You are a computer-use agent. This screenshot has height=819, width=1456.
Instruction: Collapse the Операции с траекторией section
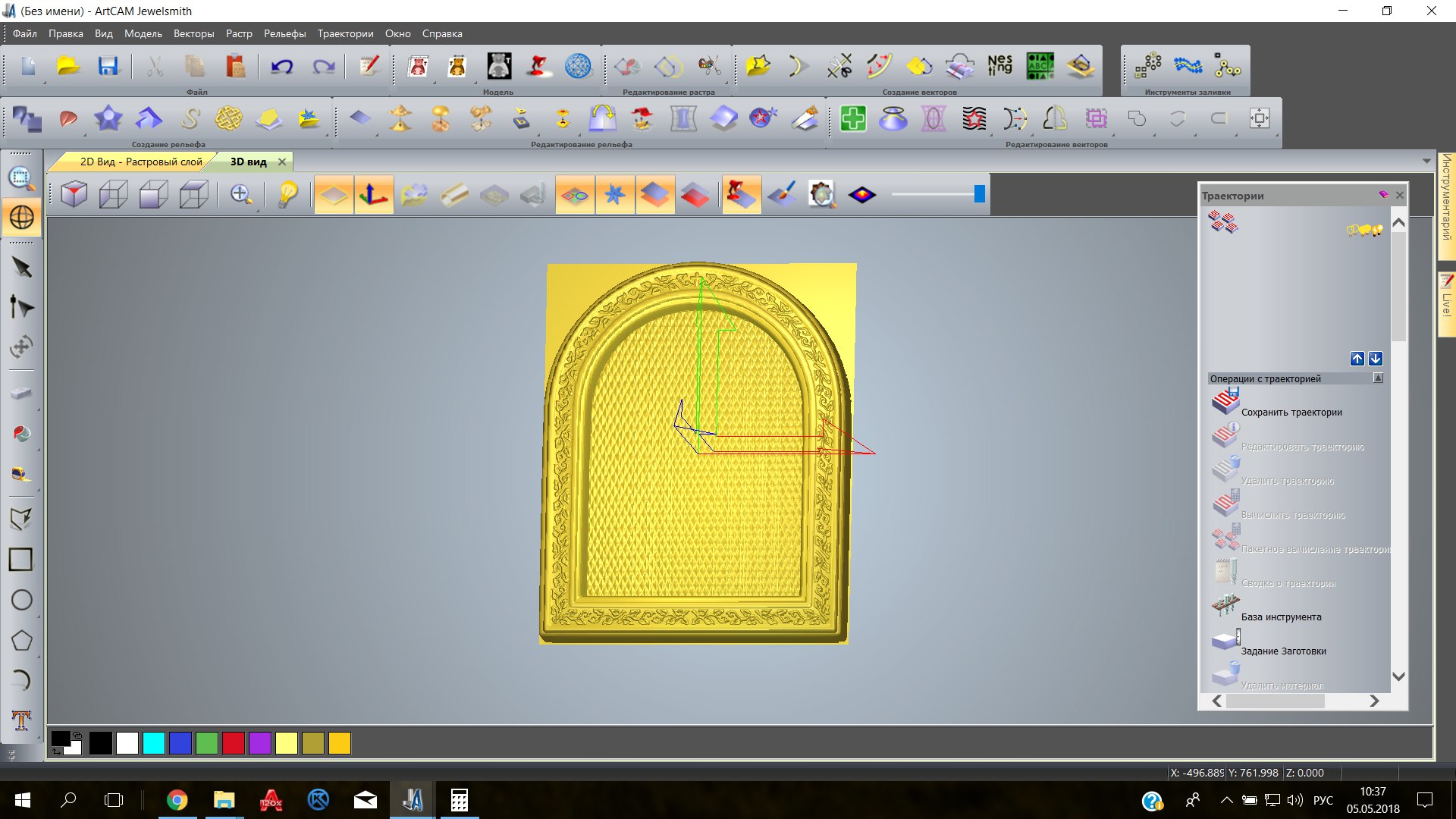click(x=1378, y=378)
